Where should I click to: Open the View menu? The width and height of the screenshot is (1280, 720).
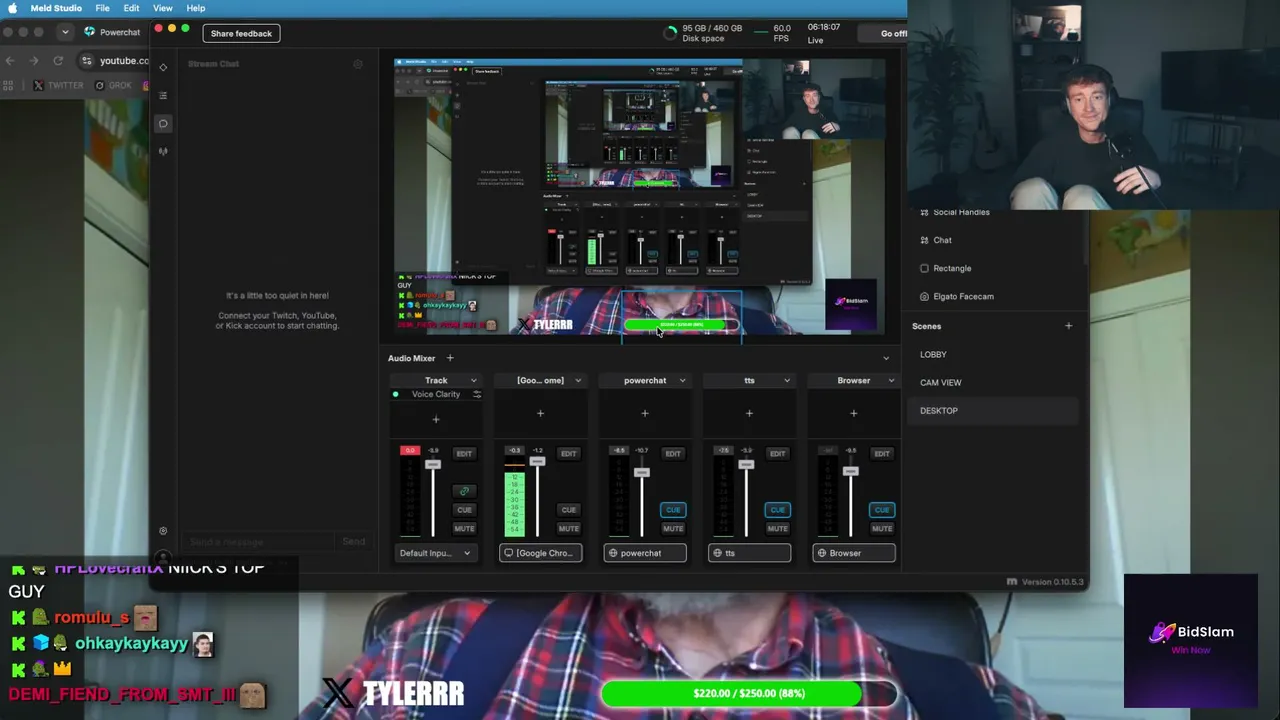[162, 8]
